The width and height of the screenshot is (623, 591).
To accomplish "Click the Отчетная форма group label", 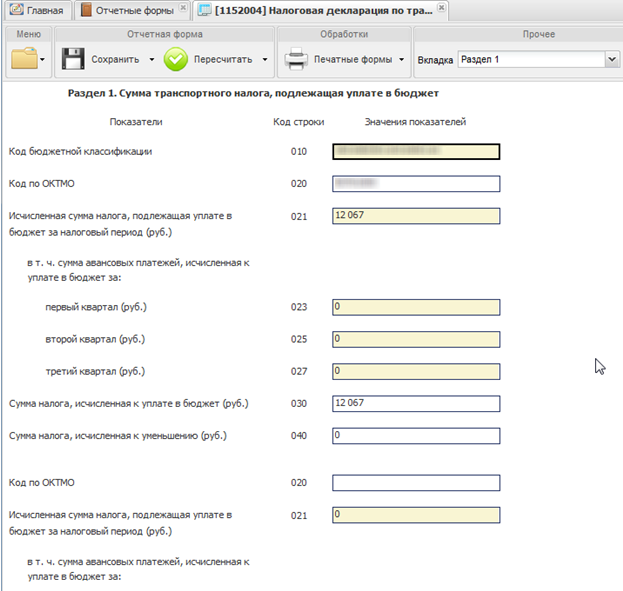I will [165, 34].
